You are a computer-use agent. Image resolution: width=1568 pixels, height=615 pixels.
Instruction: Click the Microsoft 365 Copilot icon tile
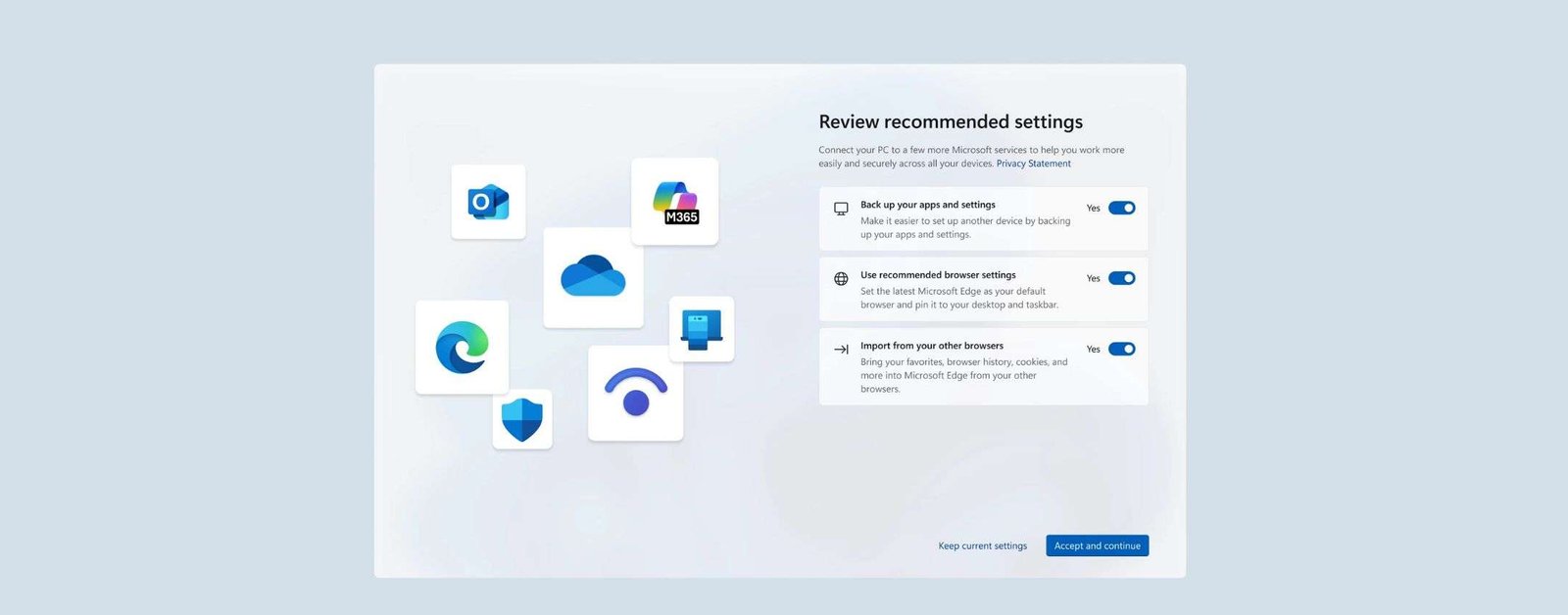point(675,202)
